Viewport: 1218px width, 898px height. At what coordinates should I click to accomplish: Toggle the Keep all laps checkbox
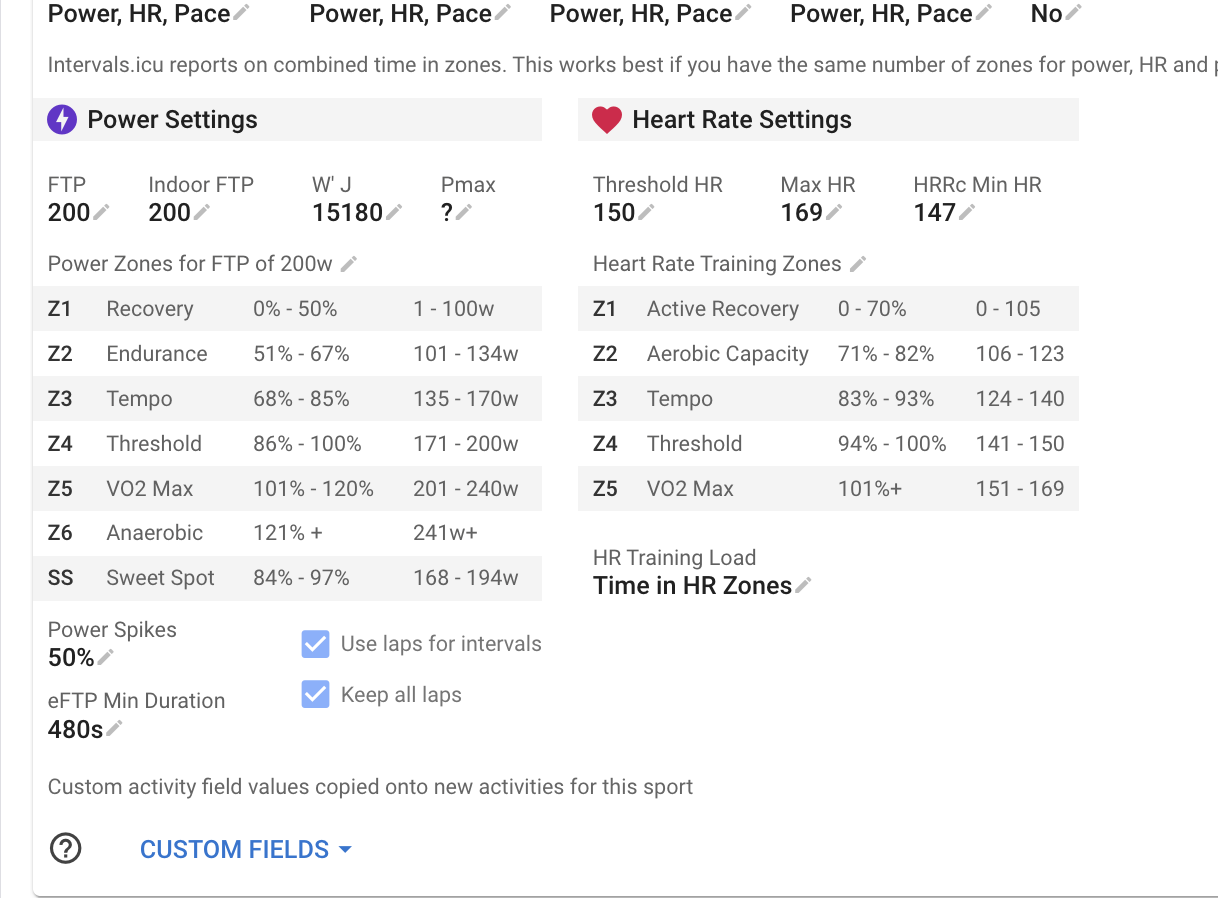[x=315, y=695]
